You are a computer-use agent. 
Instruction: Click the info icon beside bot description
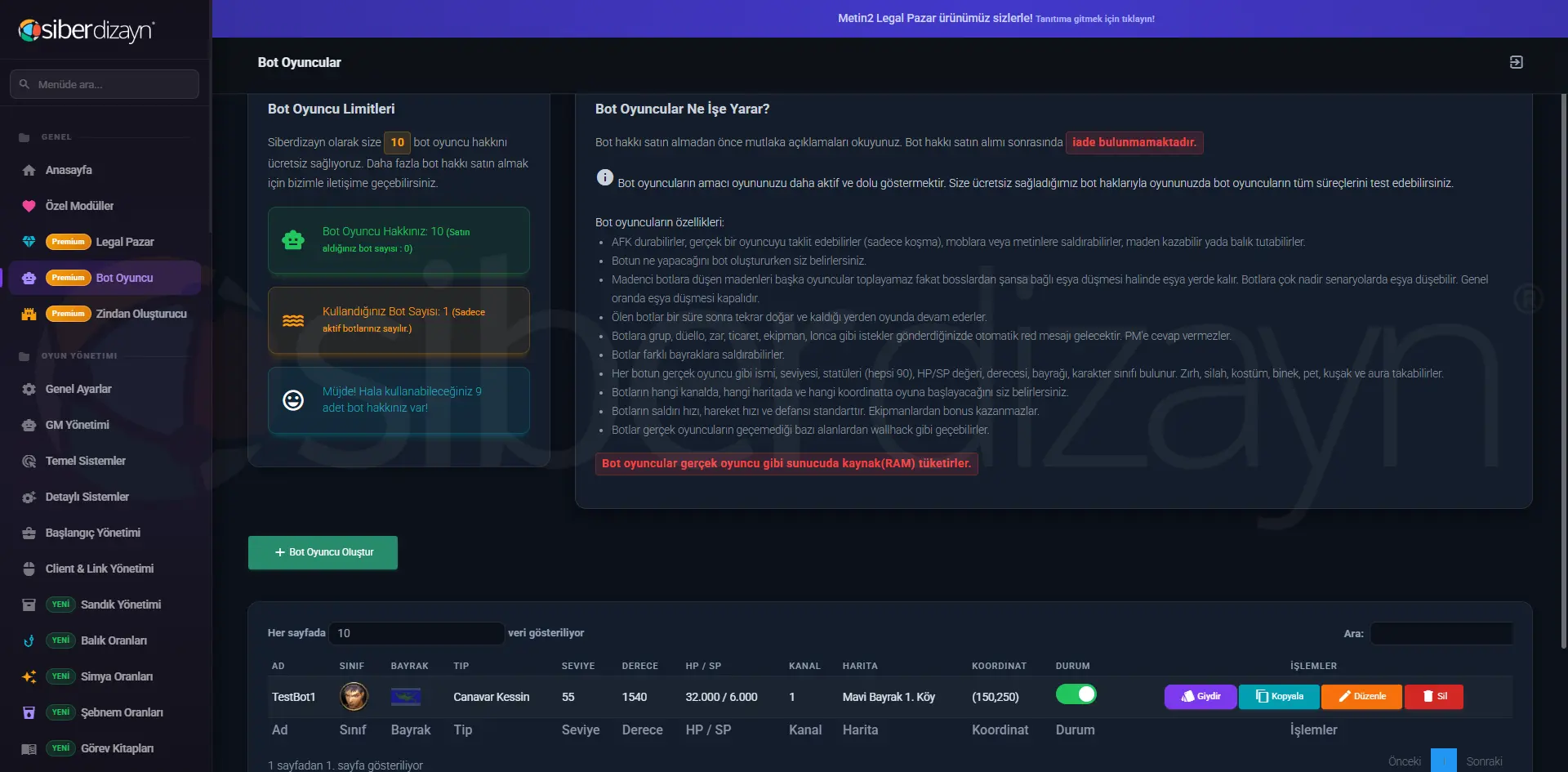point(604,177)
